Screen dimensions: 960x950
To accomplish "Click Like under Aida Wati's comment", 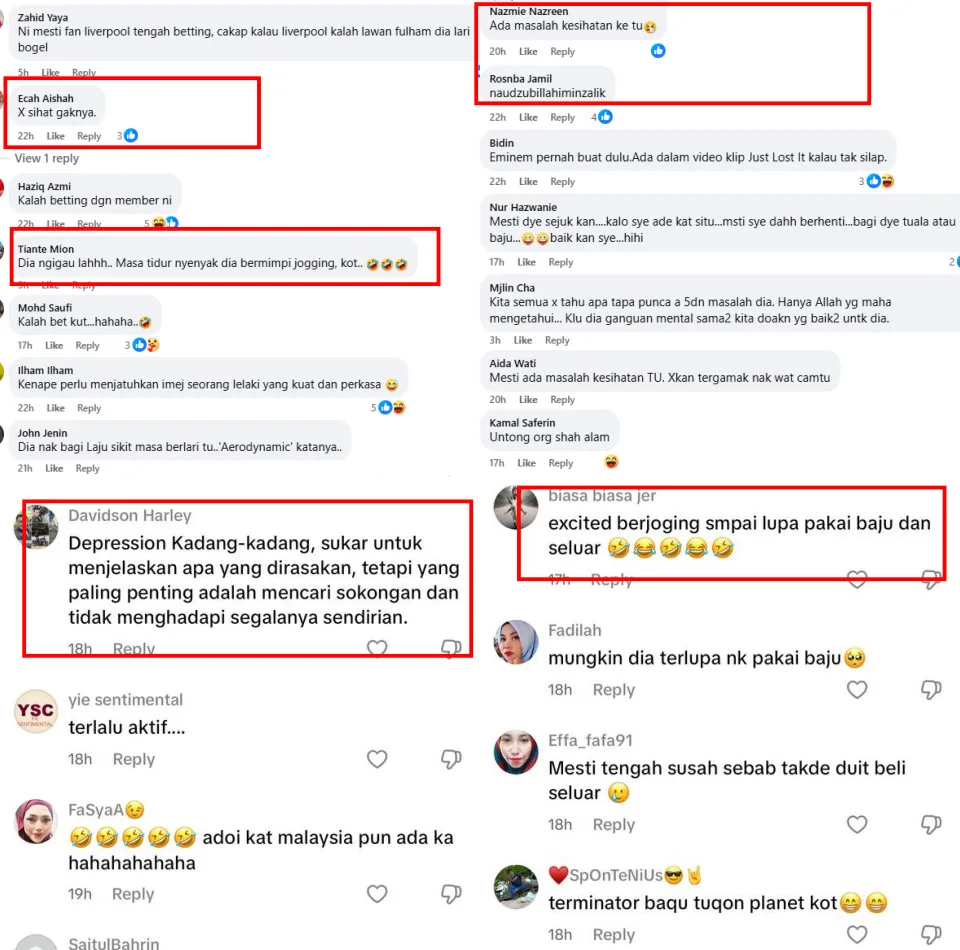I will pyautogui.click(x=528, y=400).
